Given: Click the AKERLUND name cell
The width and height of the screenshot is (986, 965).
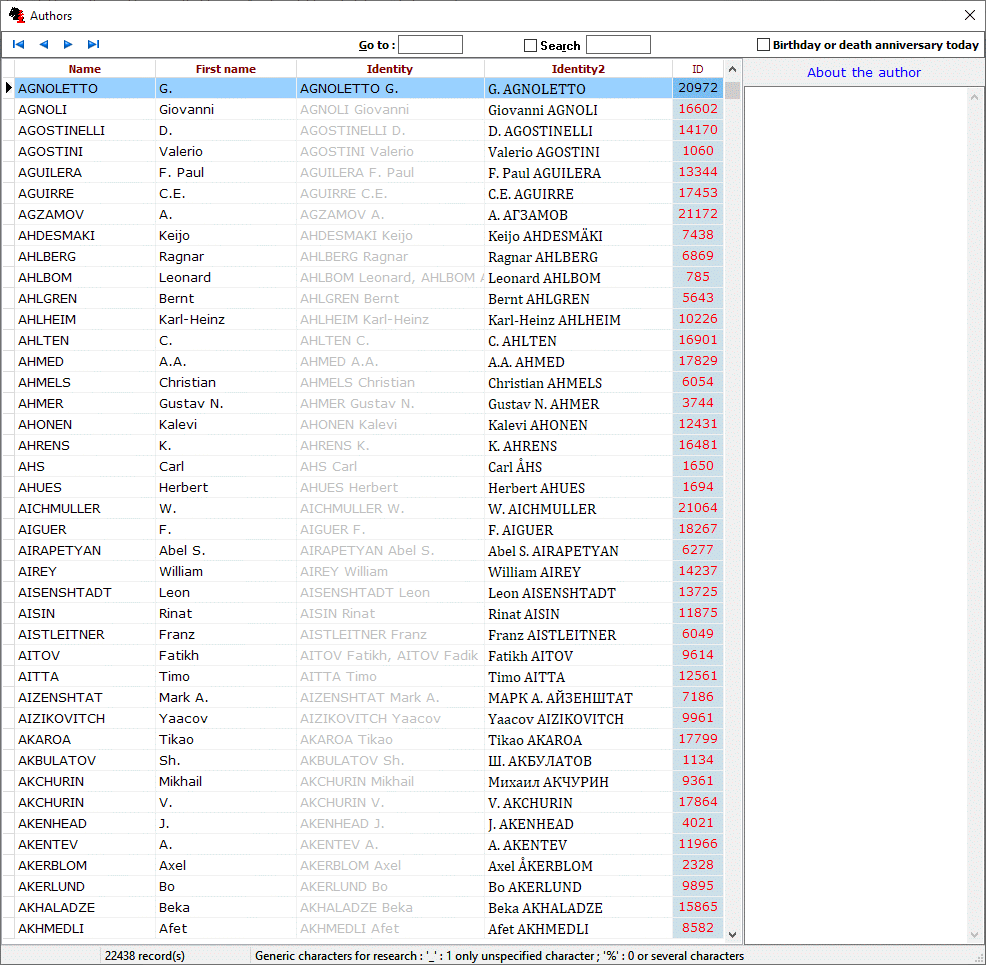Looking at the screenshot, I should 85,886.
